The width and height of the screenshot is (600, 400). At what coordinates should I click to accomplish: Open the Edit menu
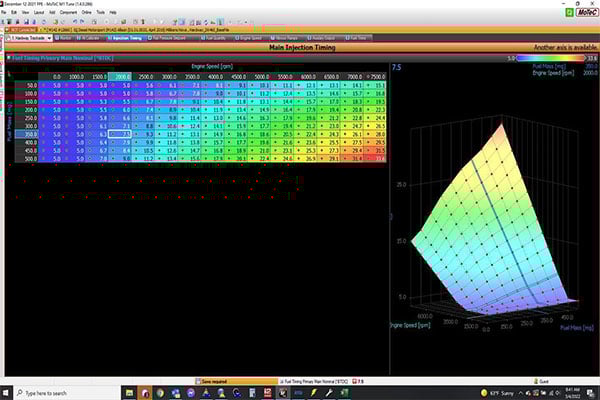pos(14,12)
